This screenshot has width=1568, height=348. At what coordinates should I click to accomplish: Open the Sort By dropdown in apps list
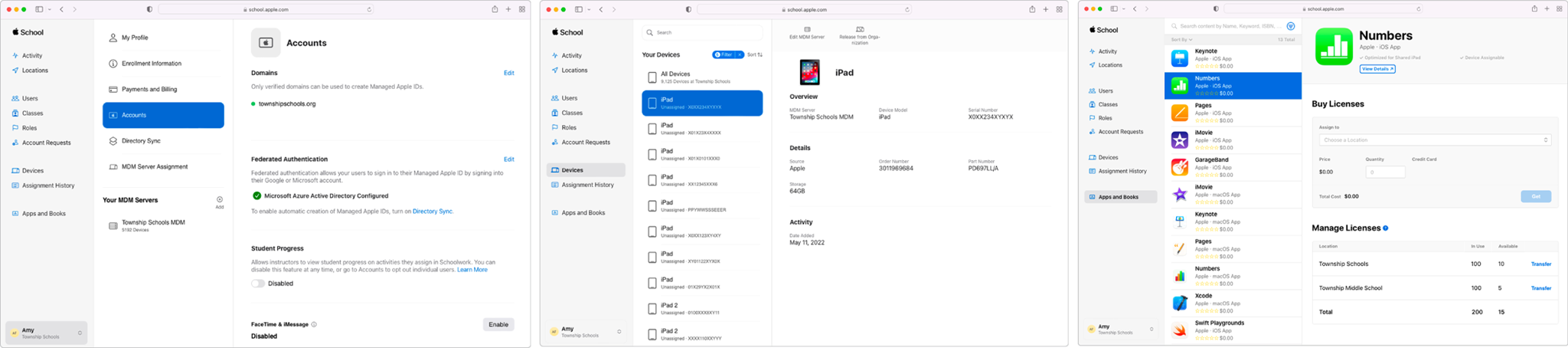click(1181, 40)
